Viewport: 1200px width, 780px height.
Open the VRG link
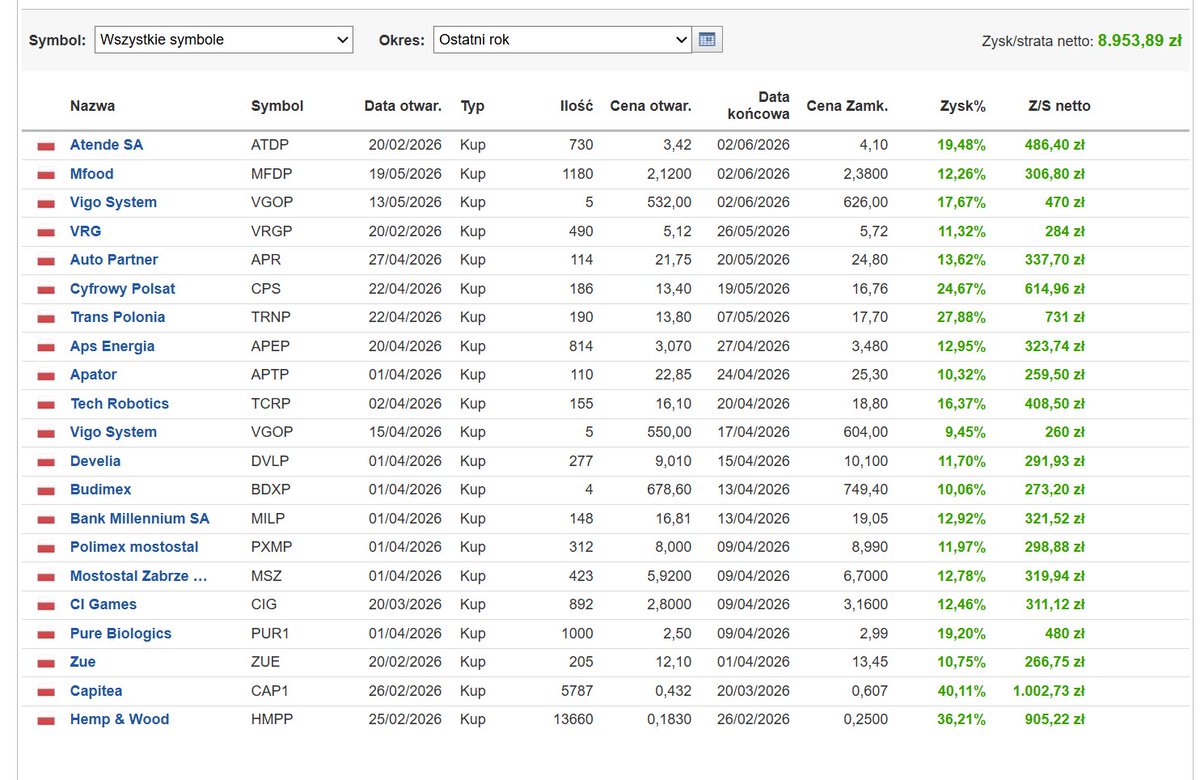click(85, 231)
